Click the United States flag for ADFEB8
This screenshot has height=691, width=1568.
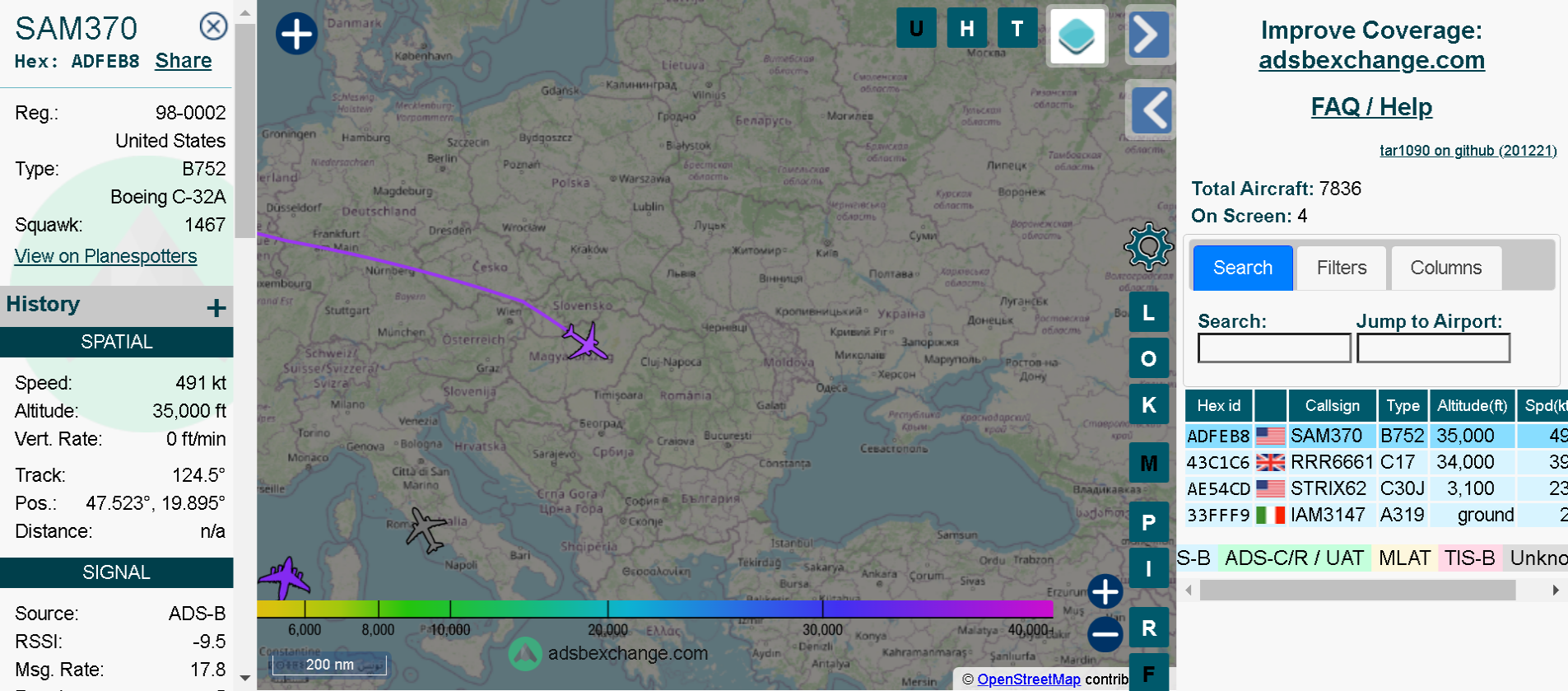pyautogui.click(x=1270, y=436)
